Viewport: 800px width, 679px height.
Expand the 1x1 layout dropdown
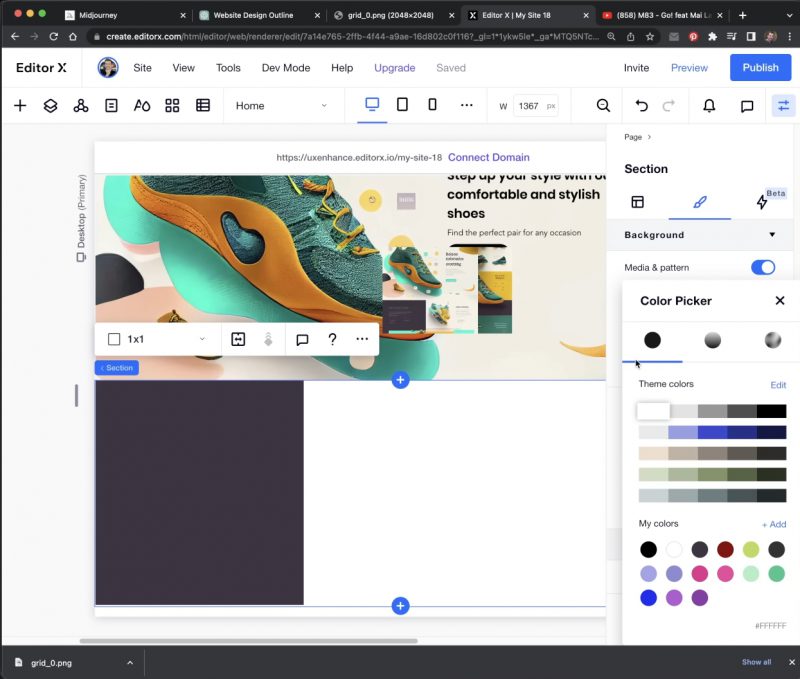202,339
